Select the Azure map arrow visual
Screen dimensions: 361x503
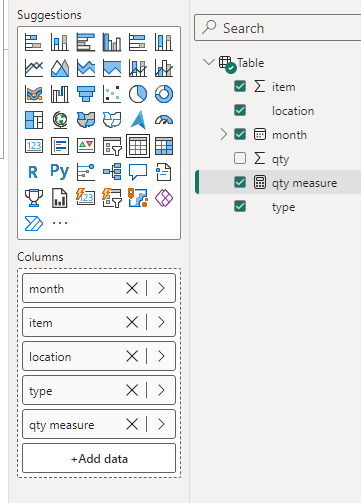pyautogui.click(x=138, y=120)
